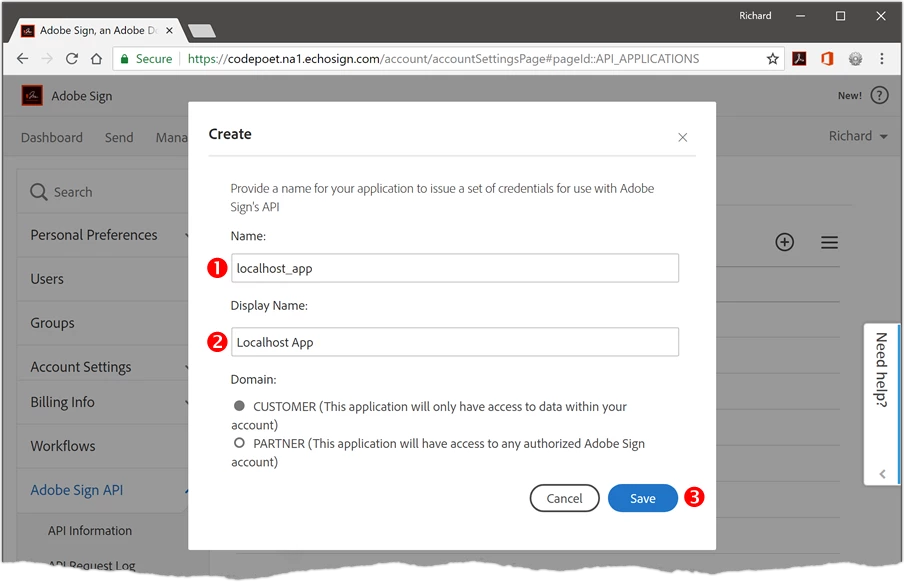Click Save to create the application
The width and height of the screenshot is (904, 582).
[x=642, y=498]
